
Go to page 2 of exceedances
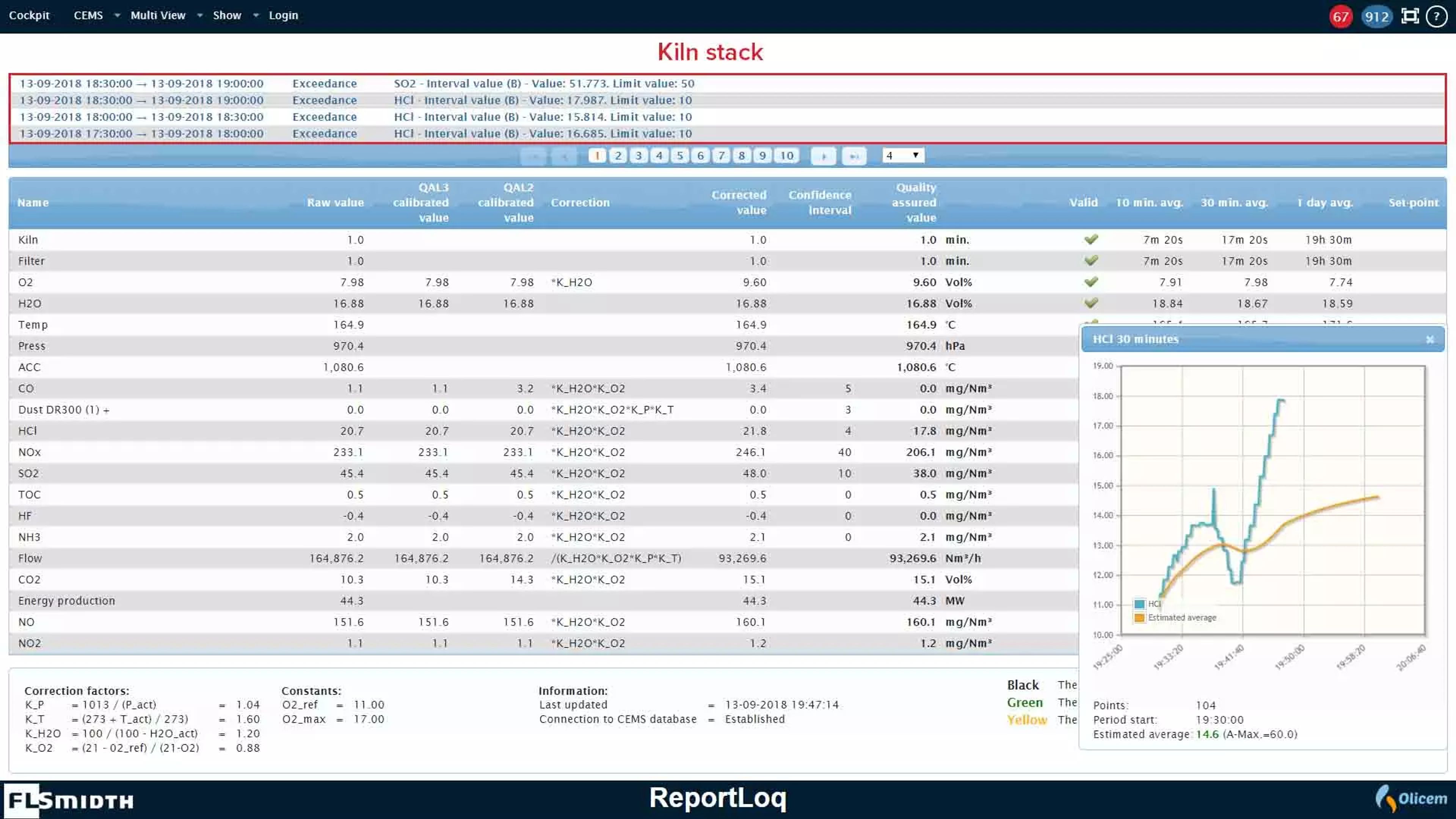[618, 155]
